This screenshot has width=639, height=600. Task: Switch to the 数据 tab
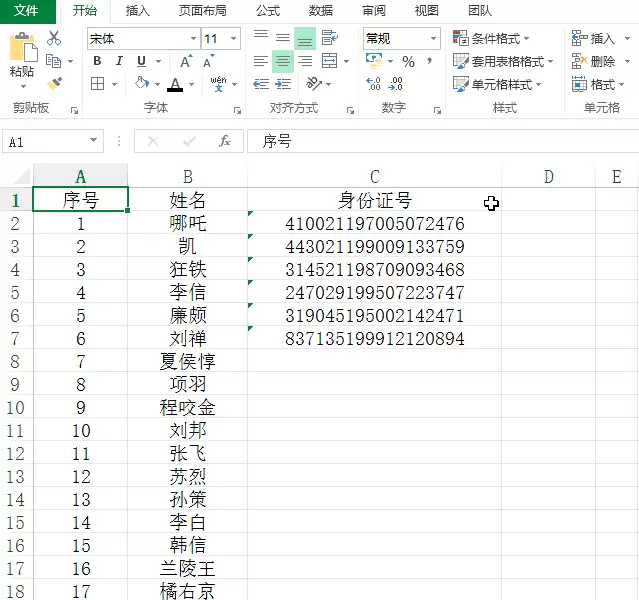pyautogui.click(x=321, y=11)
